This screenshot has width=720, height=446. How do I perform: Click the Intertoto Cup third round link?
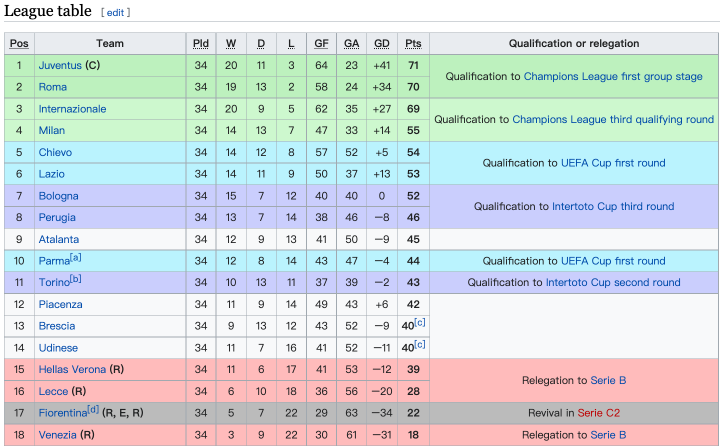(613, 207)
